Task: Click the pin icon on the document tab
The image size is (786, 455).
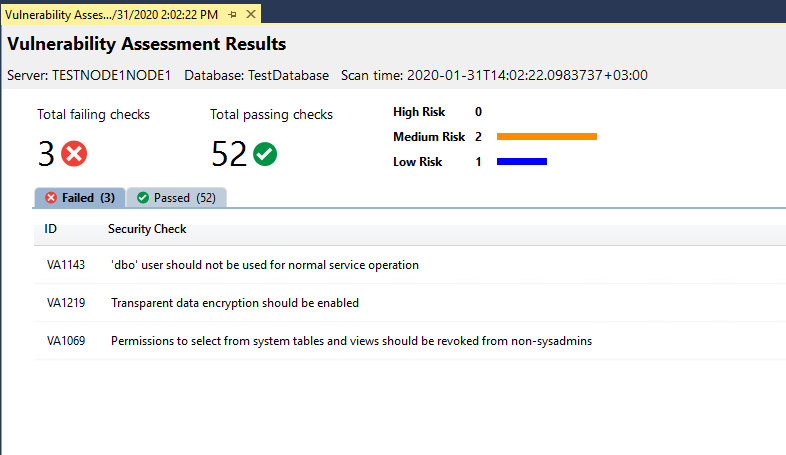Action: tap(232, 15)
